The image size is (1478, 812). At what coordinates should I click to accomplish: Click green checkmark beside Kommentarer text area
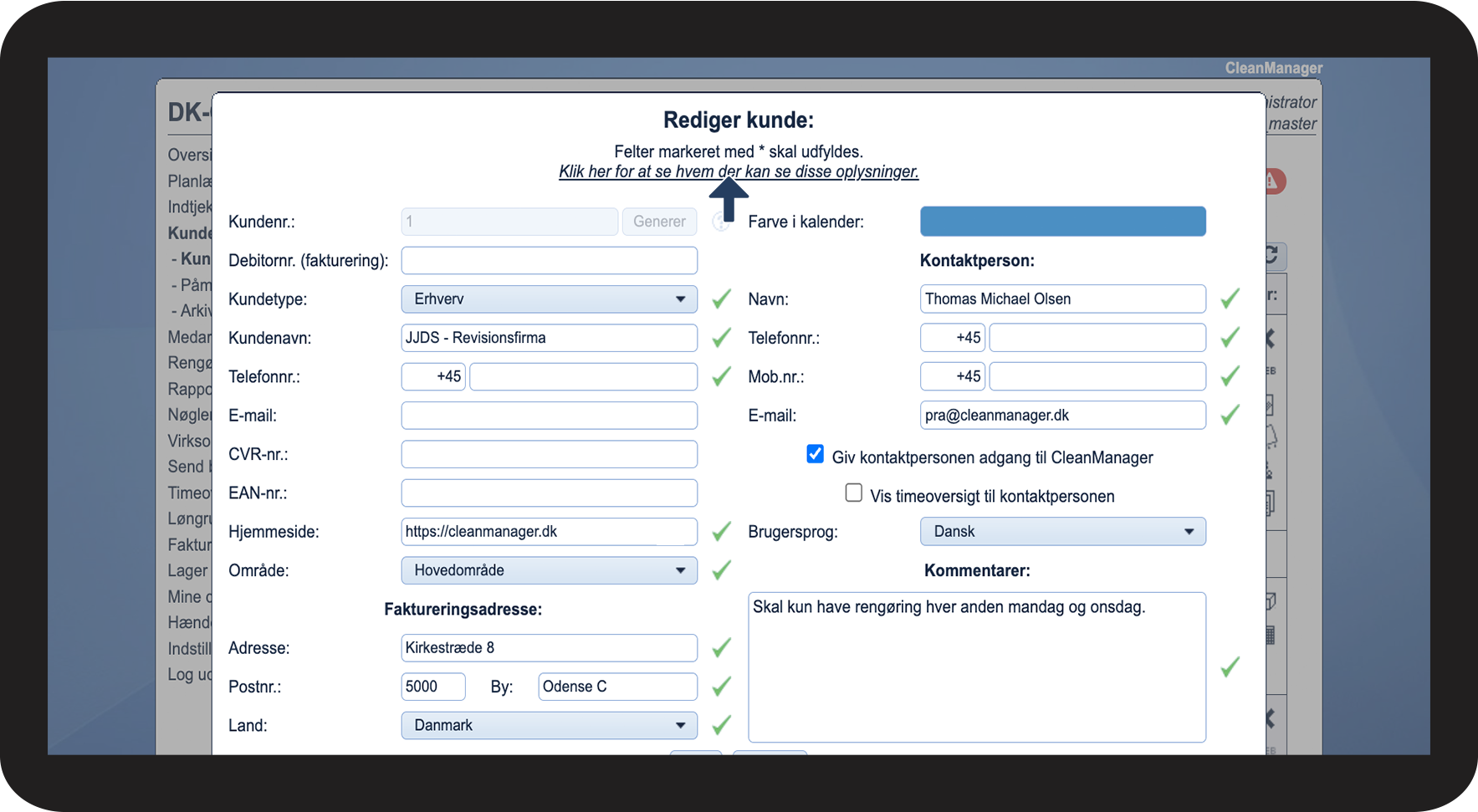coord(1230,666)
